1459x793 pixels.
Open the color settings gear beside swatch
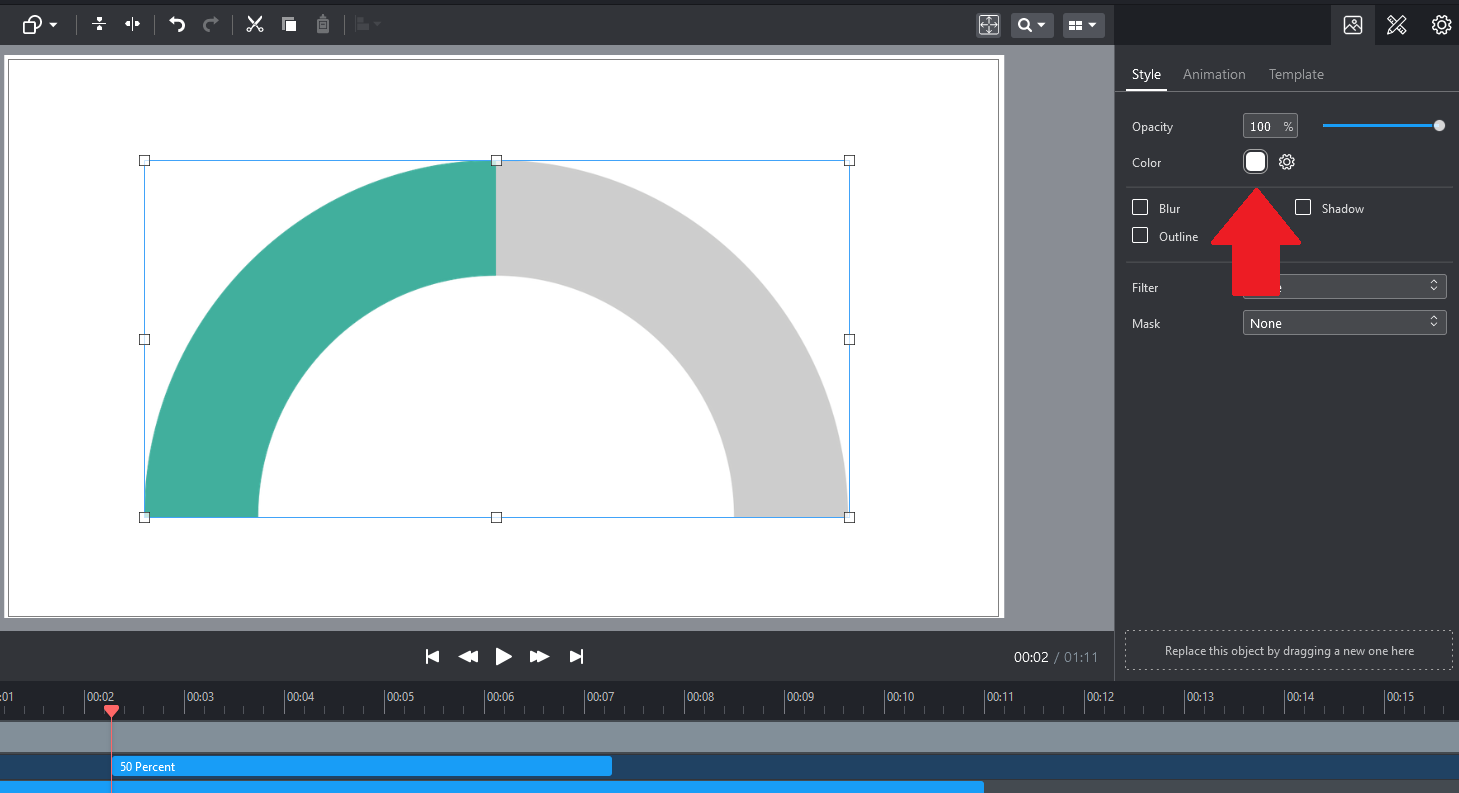point(1287,162)
